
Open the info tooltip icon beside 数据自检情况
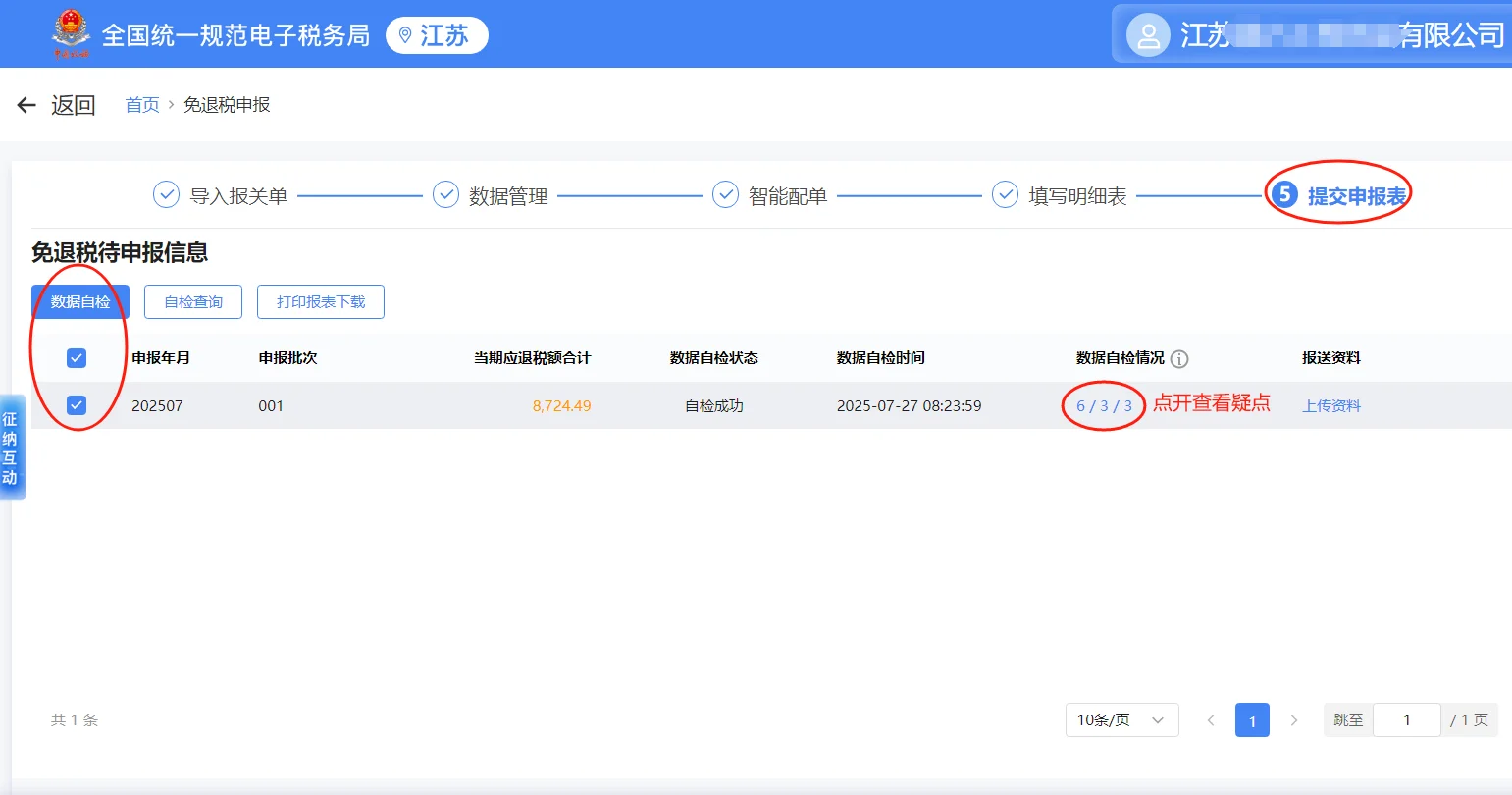[x=1179, y=358]
